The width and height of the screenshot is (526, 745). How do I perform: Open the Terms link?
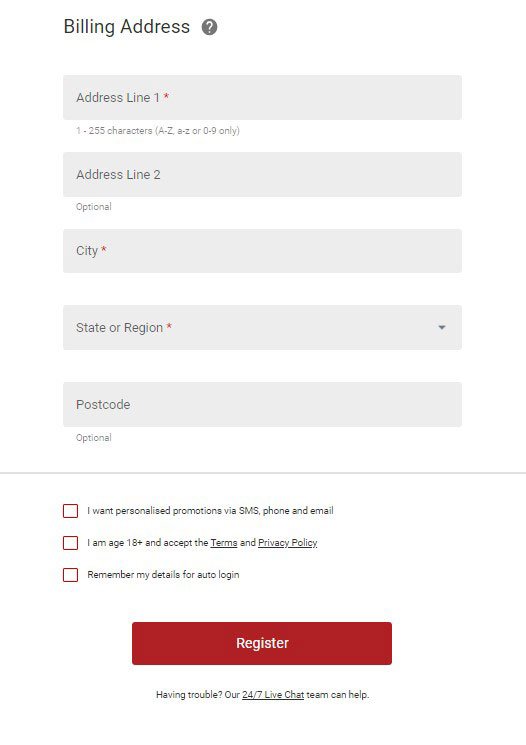224,543
